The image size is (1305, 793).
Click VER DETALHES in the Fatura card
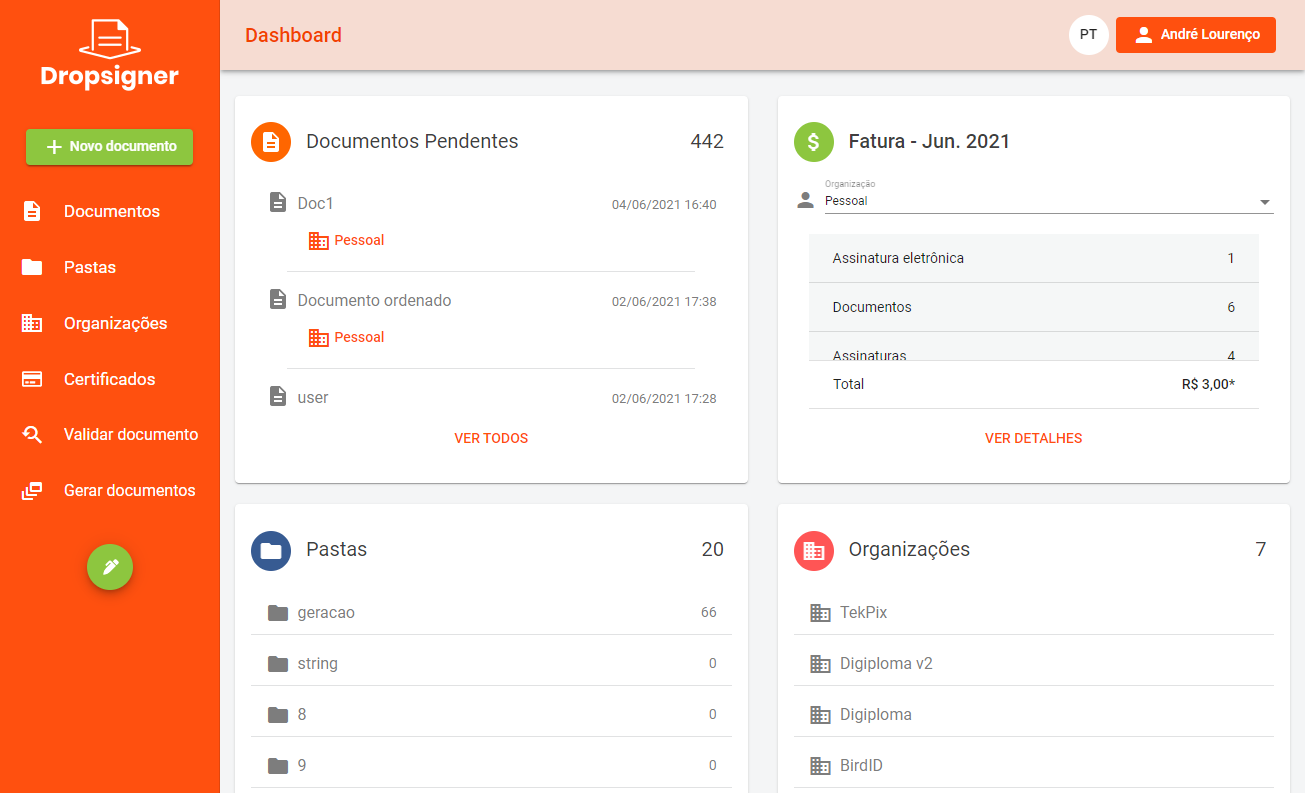point(1034,438)
